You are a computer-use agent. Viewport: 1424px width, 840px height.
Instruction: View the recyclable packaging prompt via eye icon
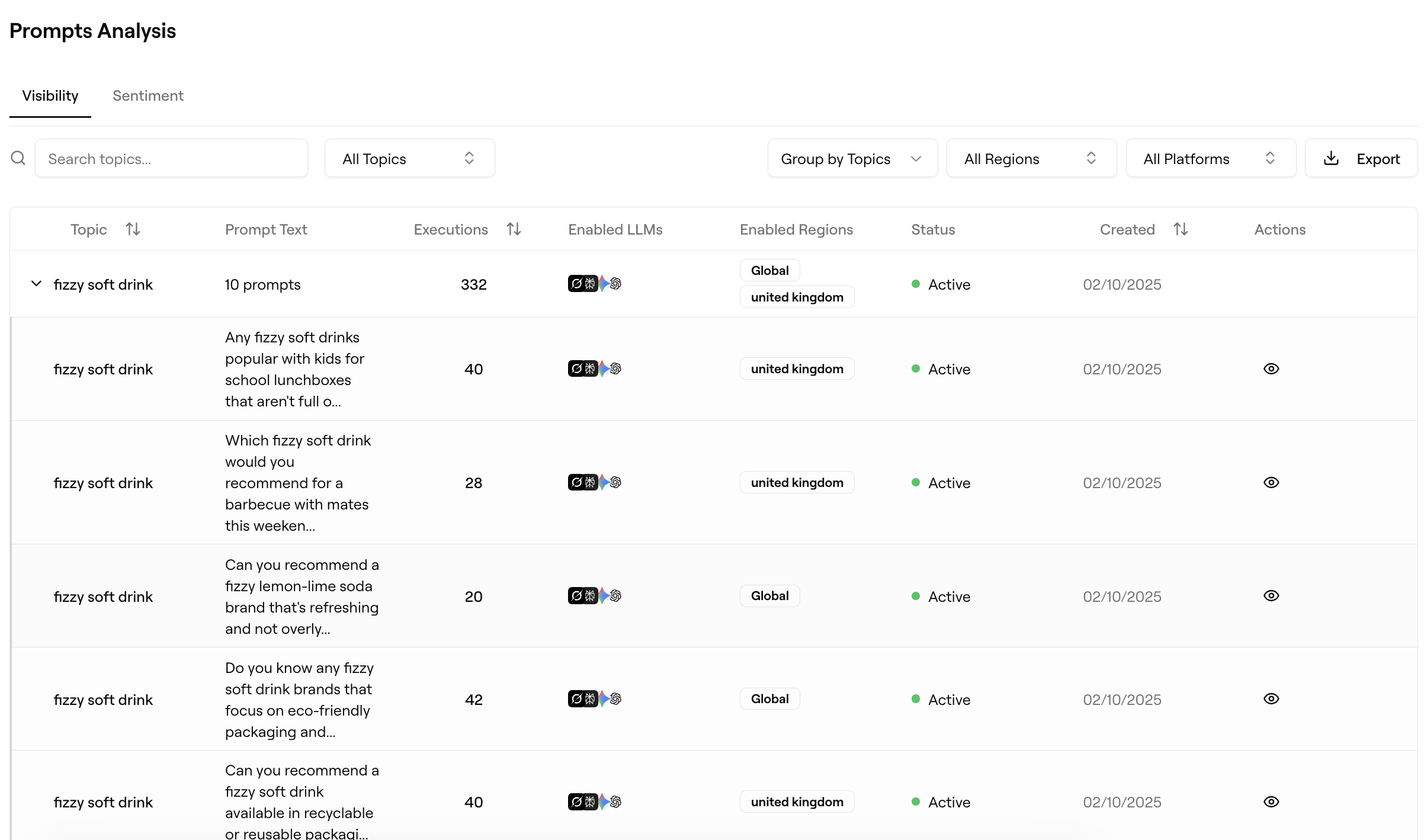[1271, 802]
